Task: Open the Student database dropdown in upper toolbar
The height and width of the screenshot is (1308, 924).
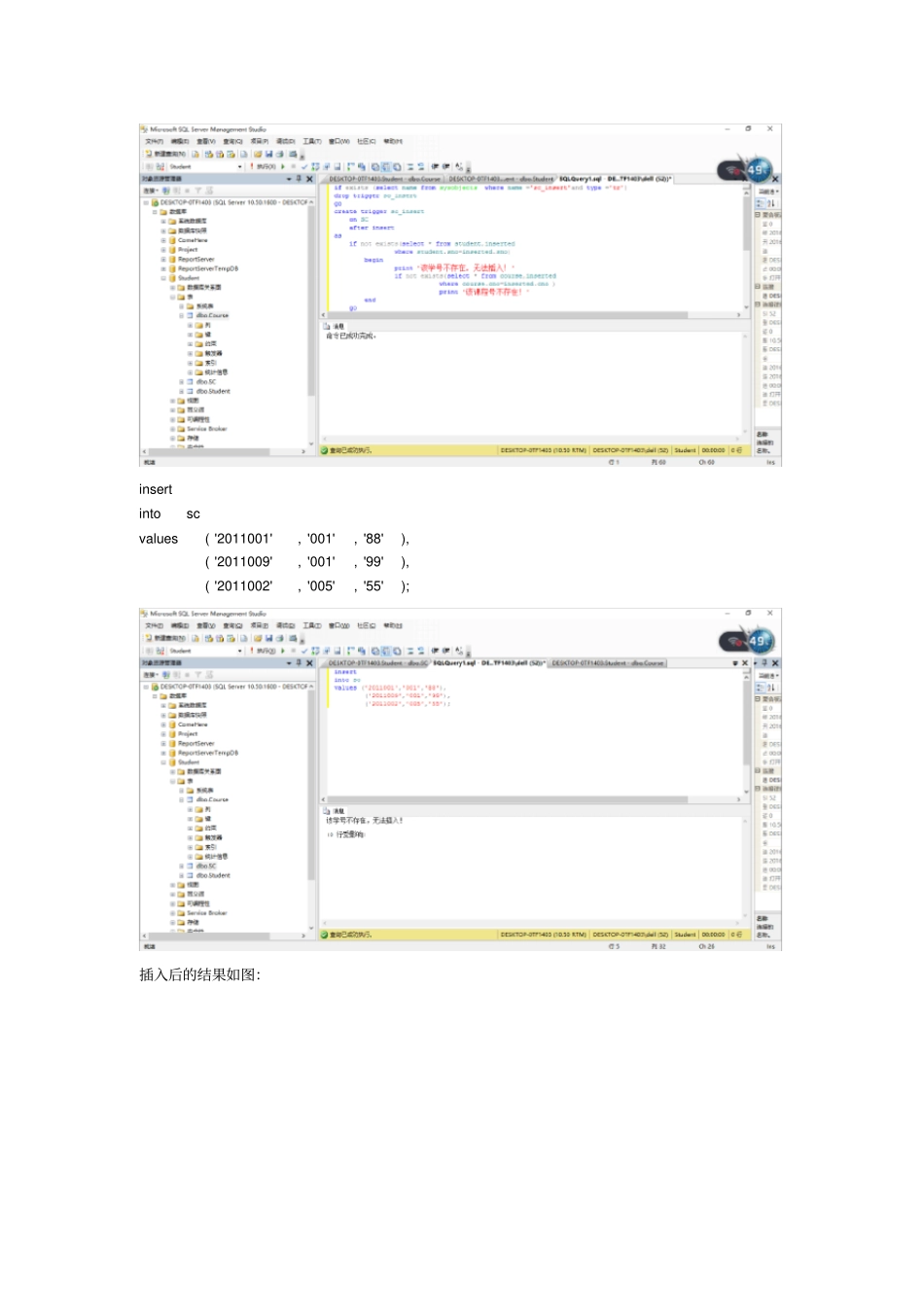Action: (239, 166)
